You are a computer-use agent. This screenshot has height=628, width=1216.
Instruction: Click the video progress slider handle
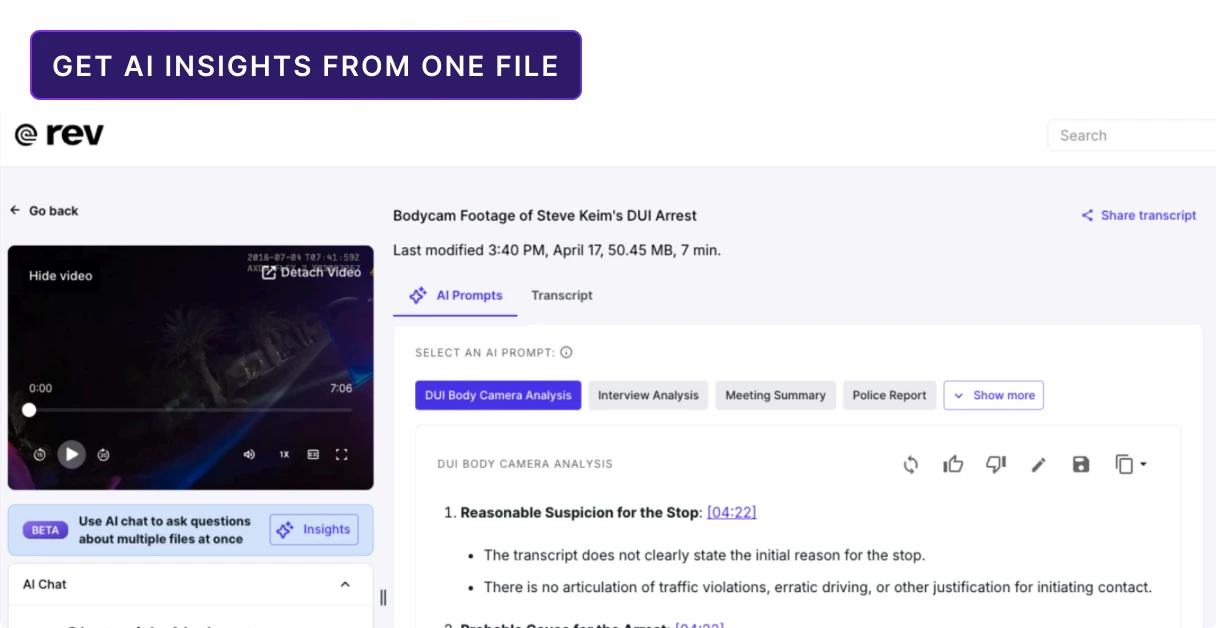pos(29,410)
